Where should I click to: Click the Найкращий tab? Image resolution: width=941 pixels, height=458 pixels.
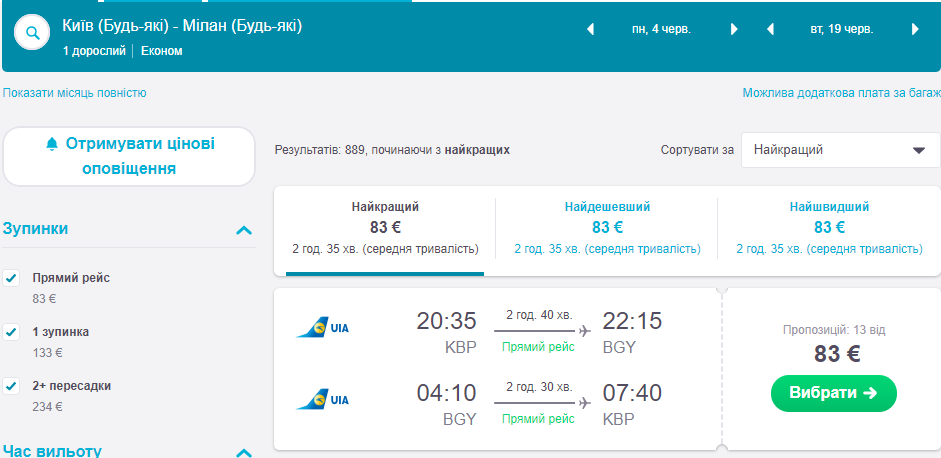tap(385, 227)
